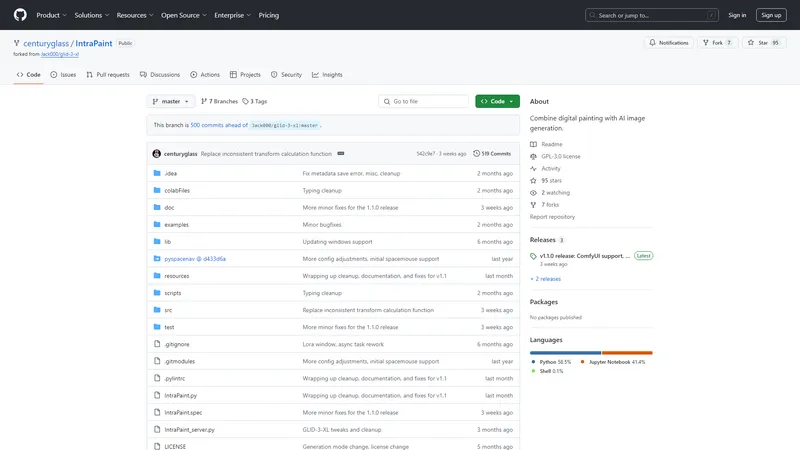800x450 pixels.
Task: Open the Actions tab
Action: [x=205, y=74]
